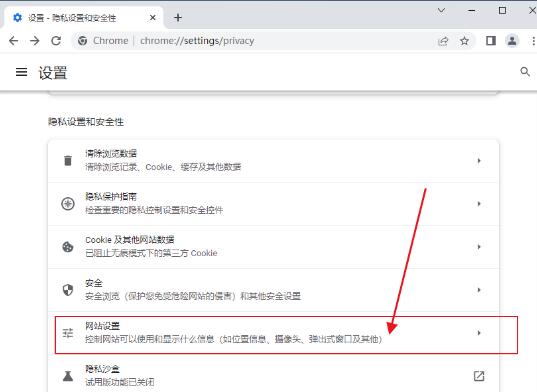The height and width of the screenshot is (392, 537).
Task: Close the 设置 tab
Action: click(x=153, y=17)
